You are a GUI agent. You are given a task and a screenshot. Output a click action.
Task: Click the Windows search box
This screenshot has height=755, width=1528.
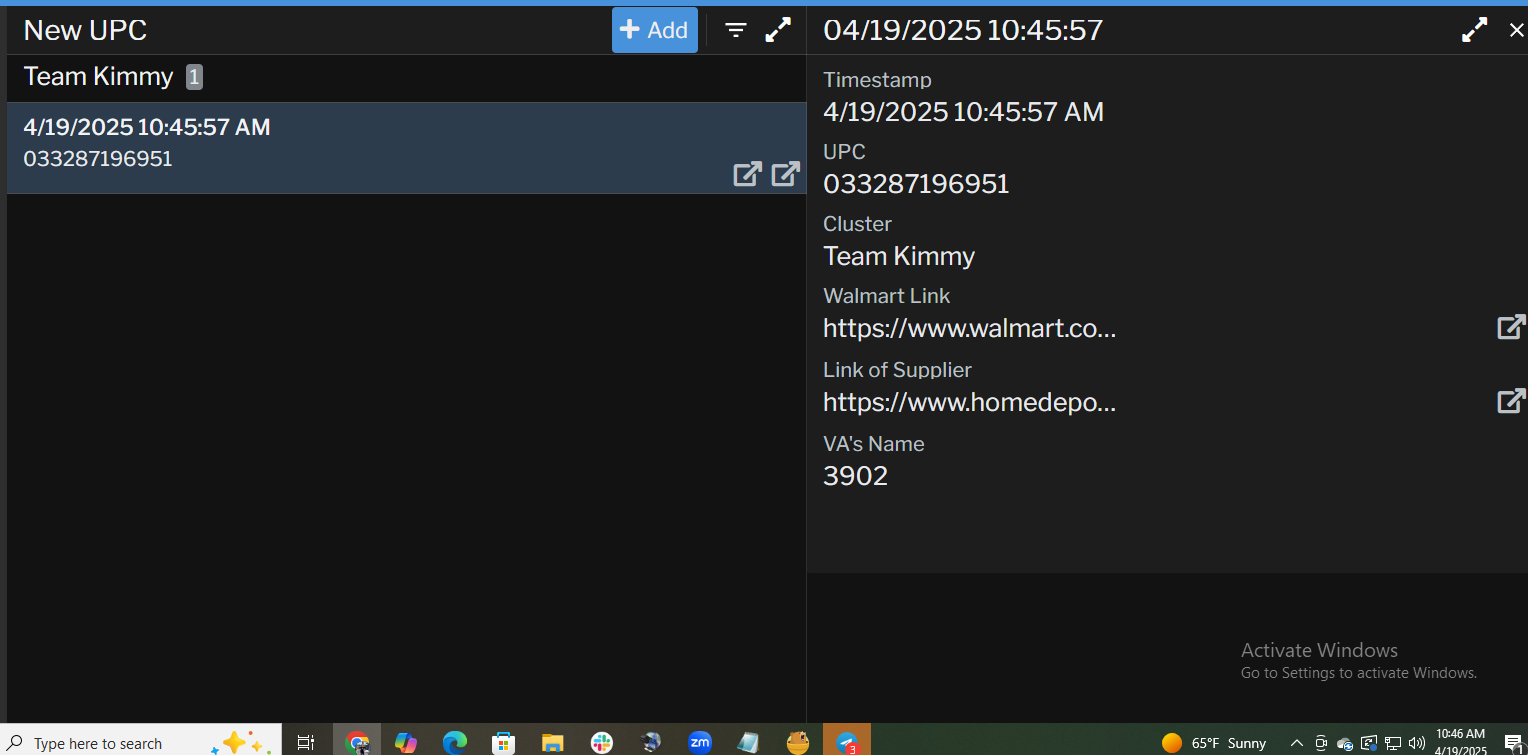click(110, 743)
